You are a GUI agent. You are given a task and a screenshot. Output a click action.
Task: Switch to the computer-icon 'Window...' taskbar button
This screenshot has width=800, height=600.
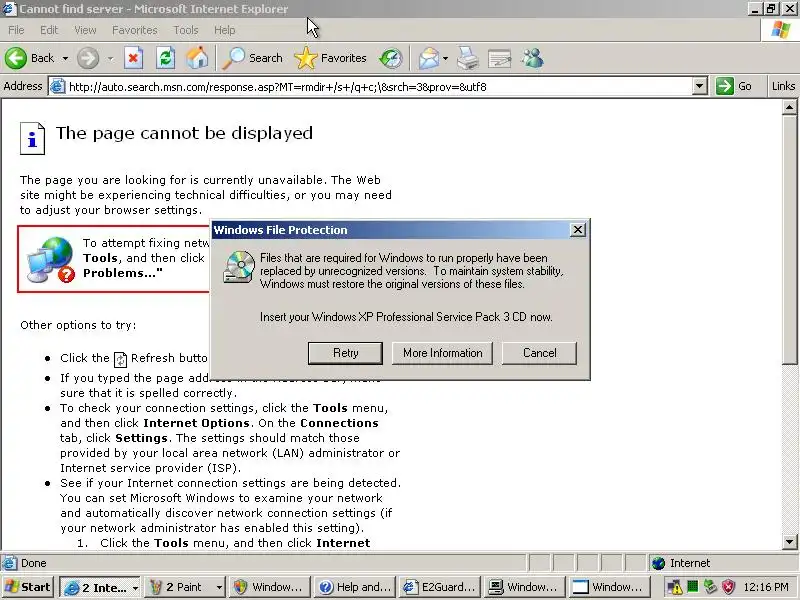(523, 587)
